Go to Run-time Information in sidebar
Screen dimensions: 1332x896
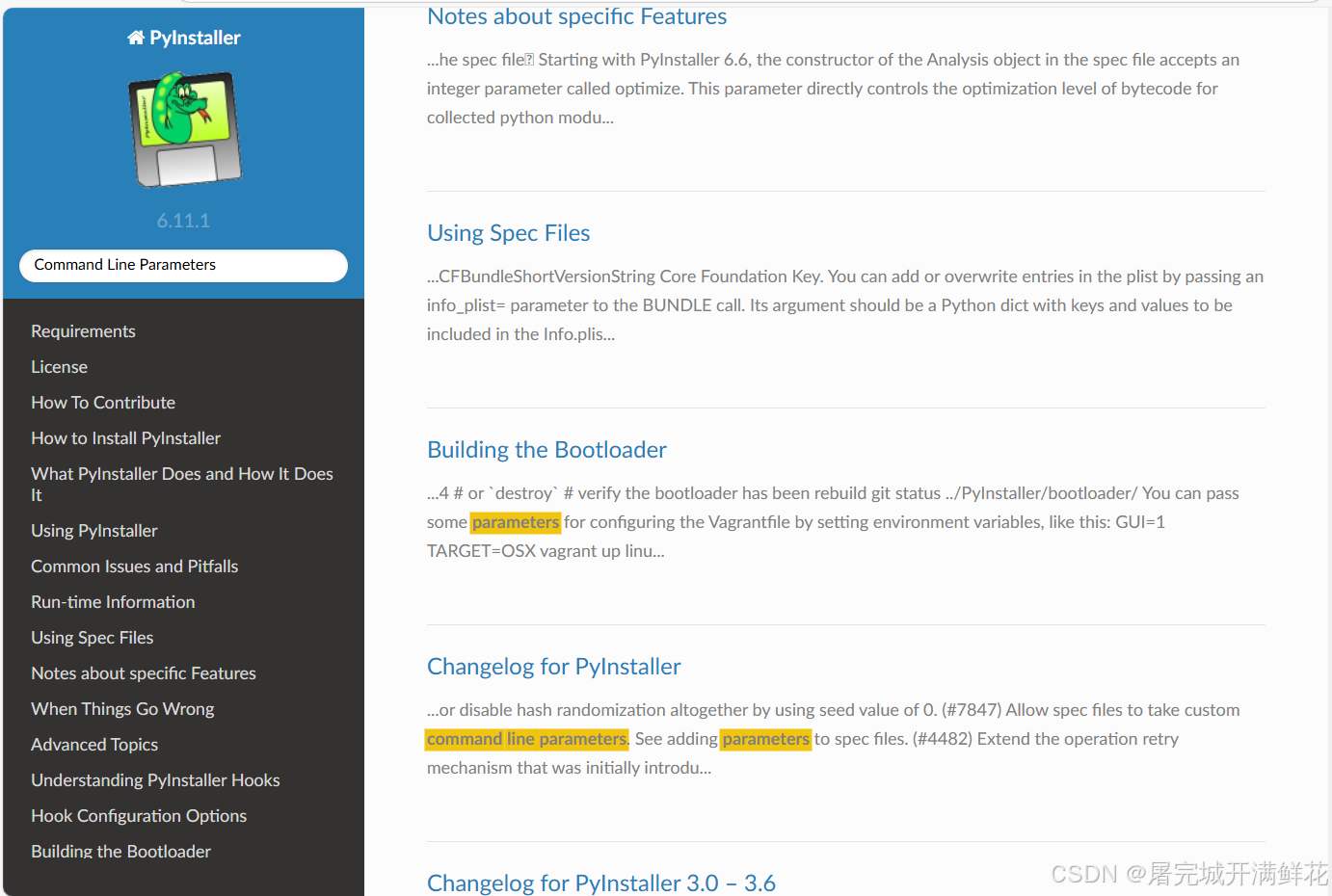(113, 602)
